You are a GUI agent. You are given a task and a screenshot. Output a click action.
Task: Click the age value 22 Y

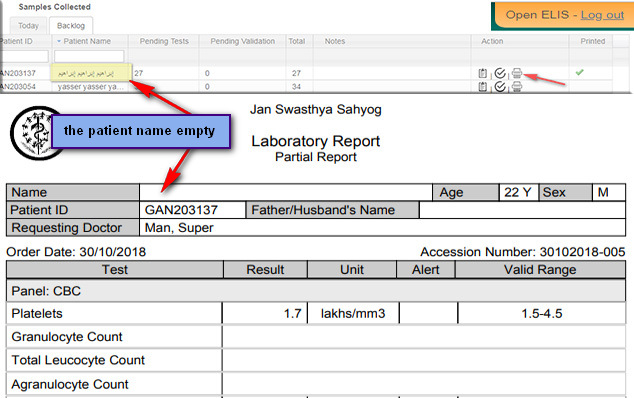[x=518, y=192]
